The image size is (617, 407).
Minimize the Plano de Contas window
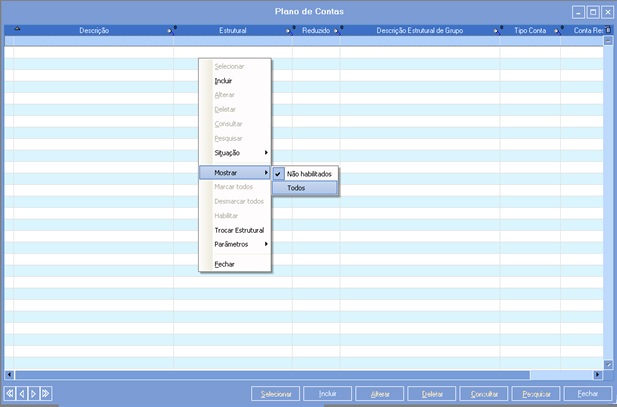tap(579, 12)
